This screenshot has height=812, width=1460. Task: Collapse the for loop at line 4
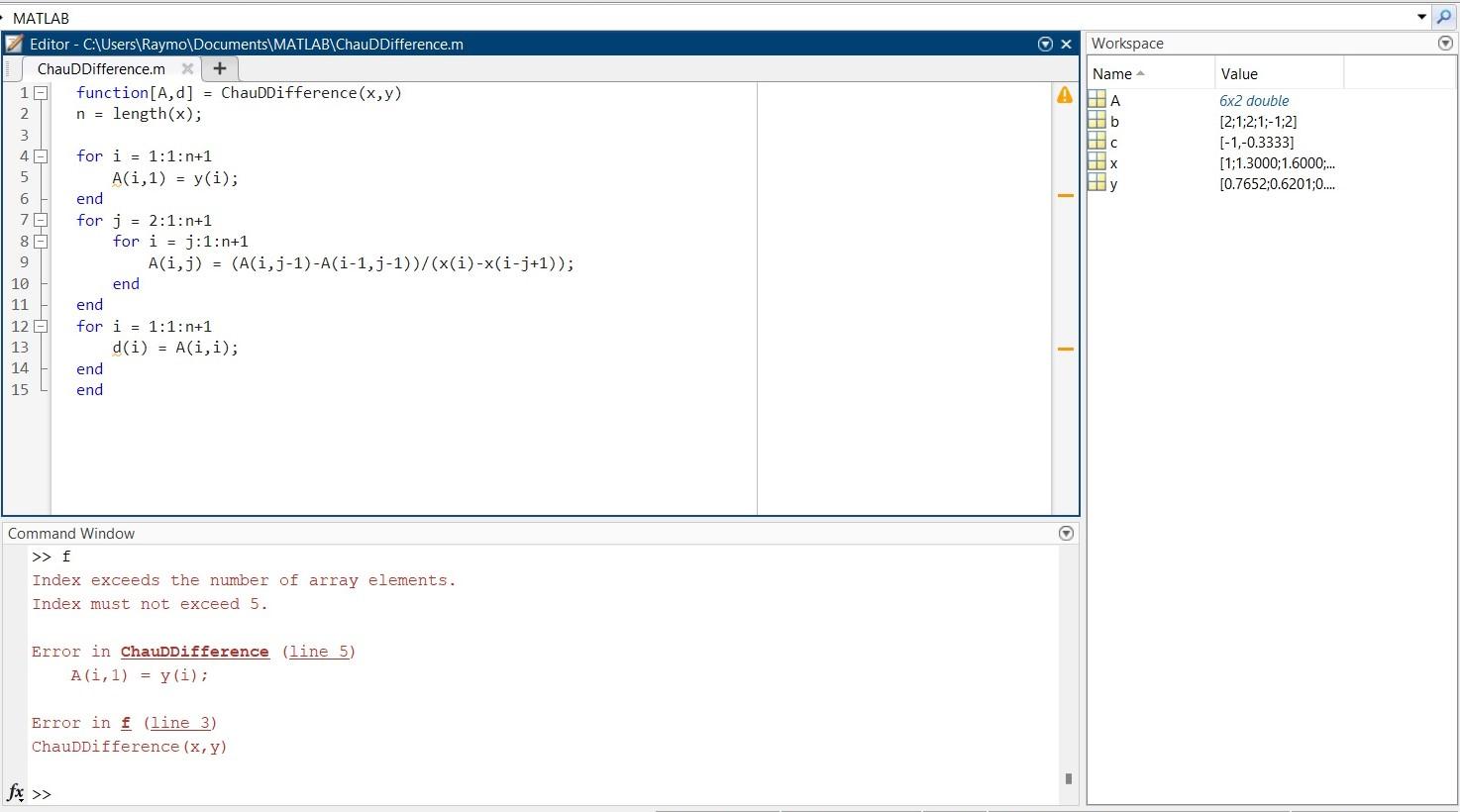tap(41, 156)
